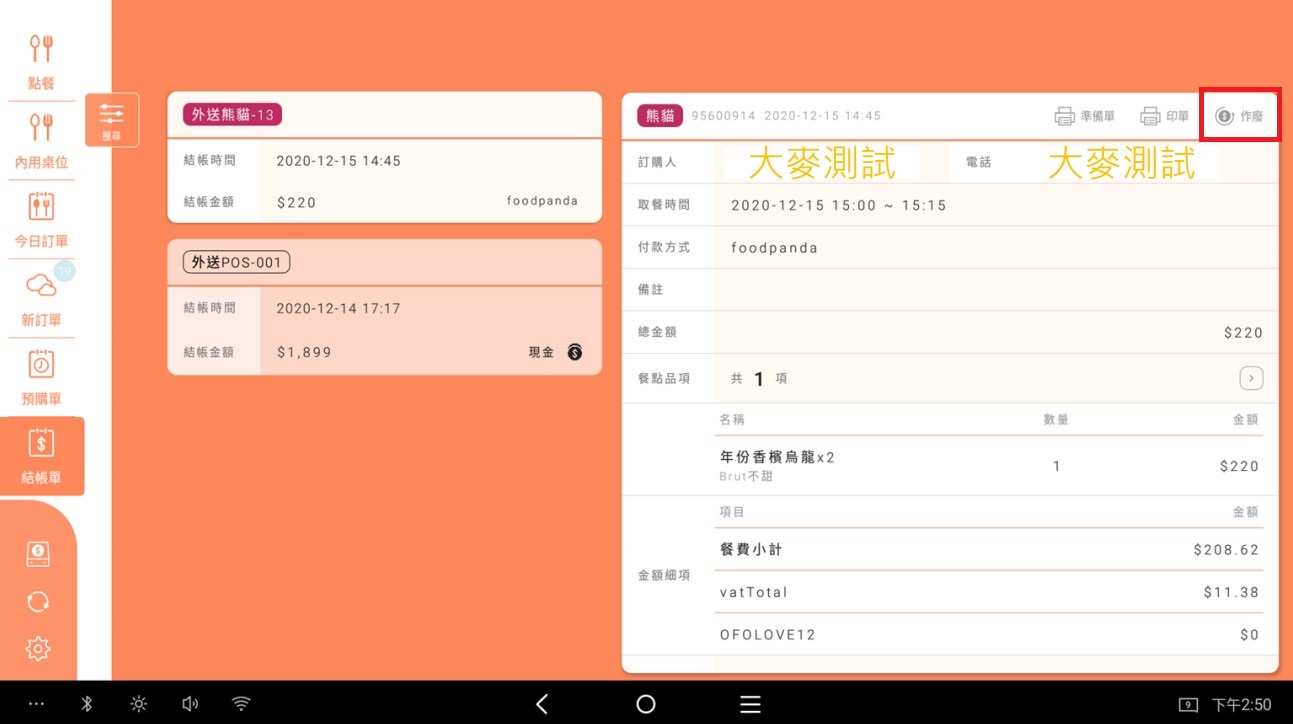Click the sync refresh icon in sidebar
Screen dimensions: 1293x724
click(x=38, y=601)
